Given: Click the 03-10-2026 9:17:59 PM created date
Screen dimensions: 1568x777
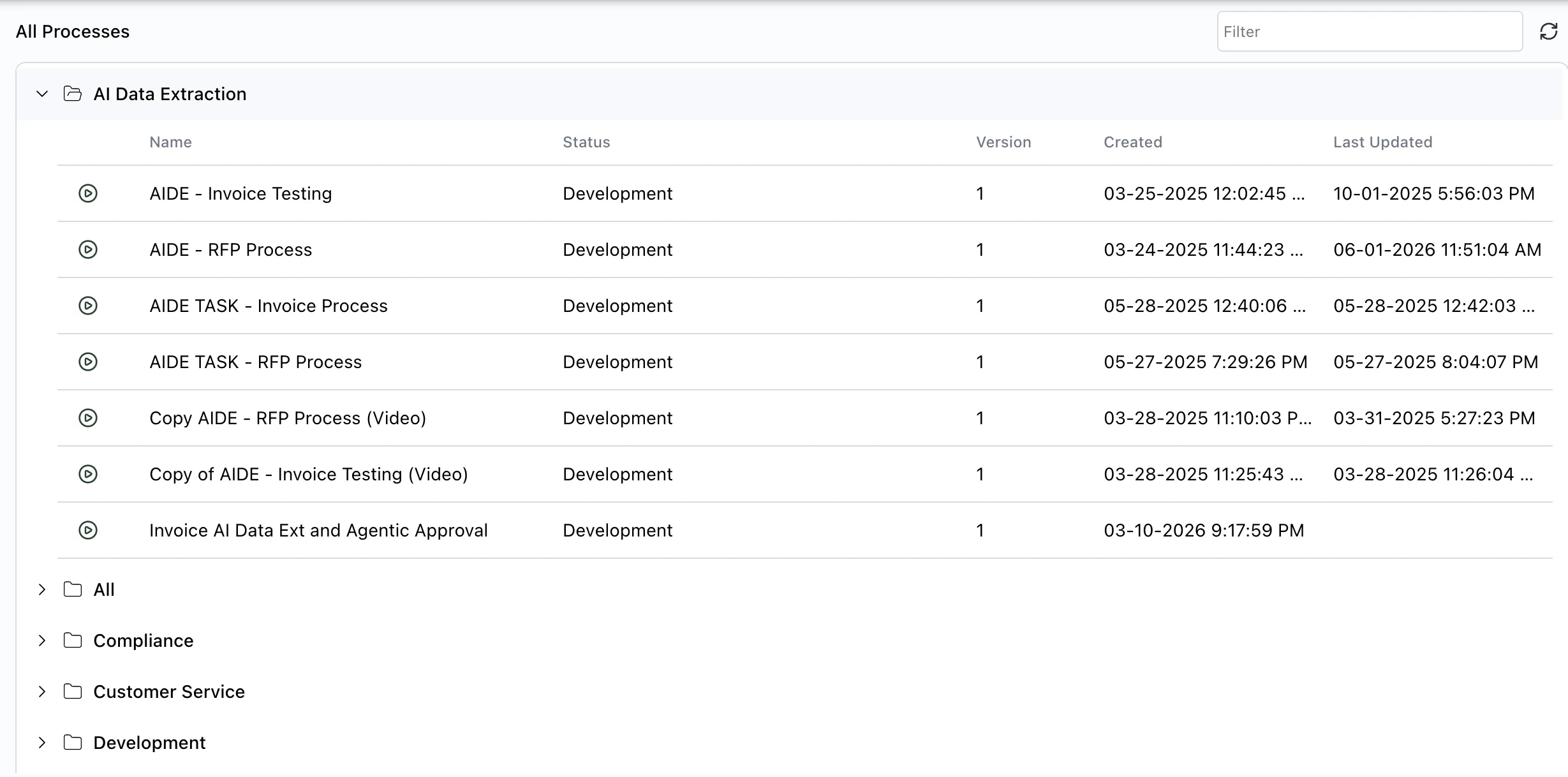Looking at the screenshot, I should [1204, 530].
